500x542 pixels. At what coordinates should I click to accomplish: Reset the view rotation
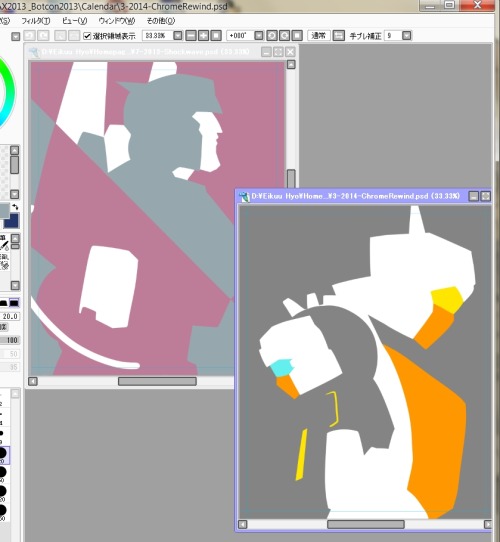(297, 36)
